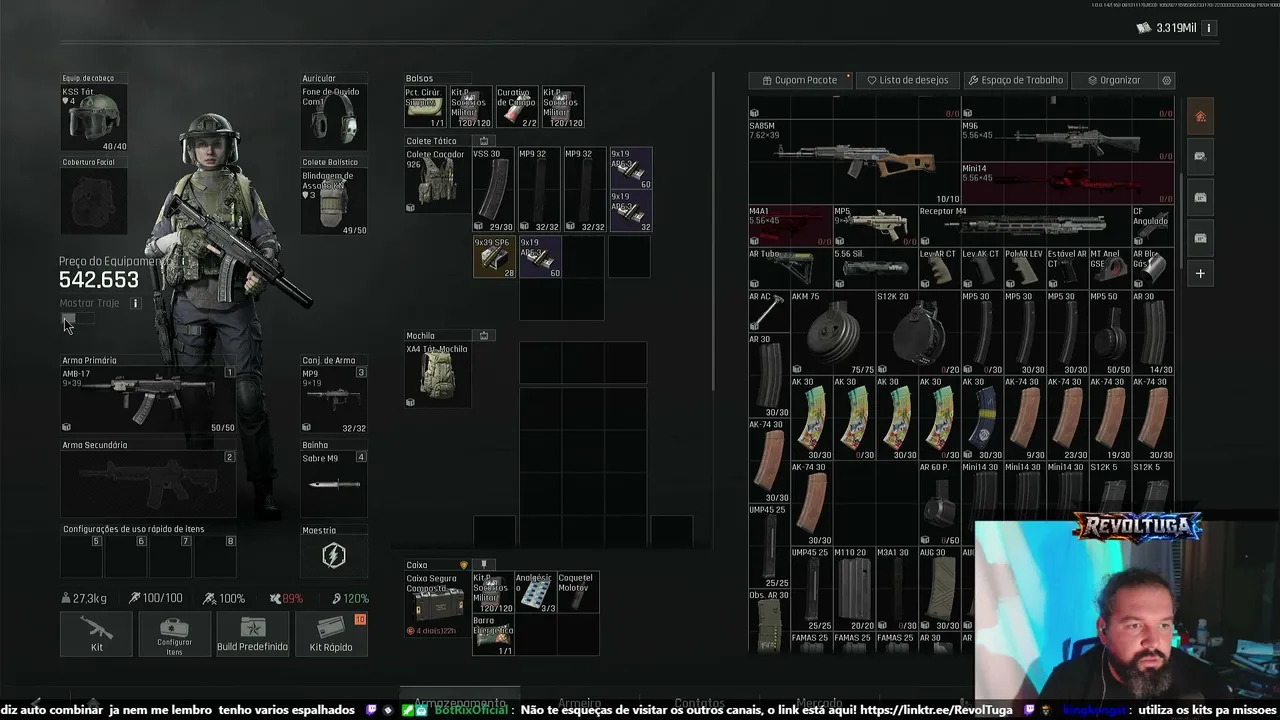Open Build Predefinida
Viewport: 1280px width, 720px height.
pos(252,634)
